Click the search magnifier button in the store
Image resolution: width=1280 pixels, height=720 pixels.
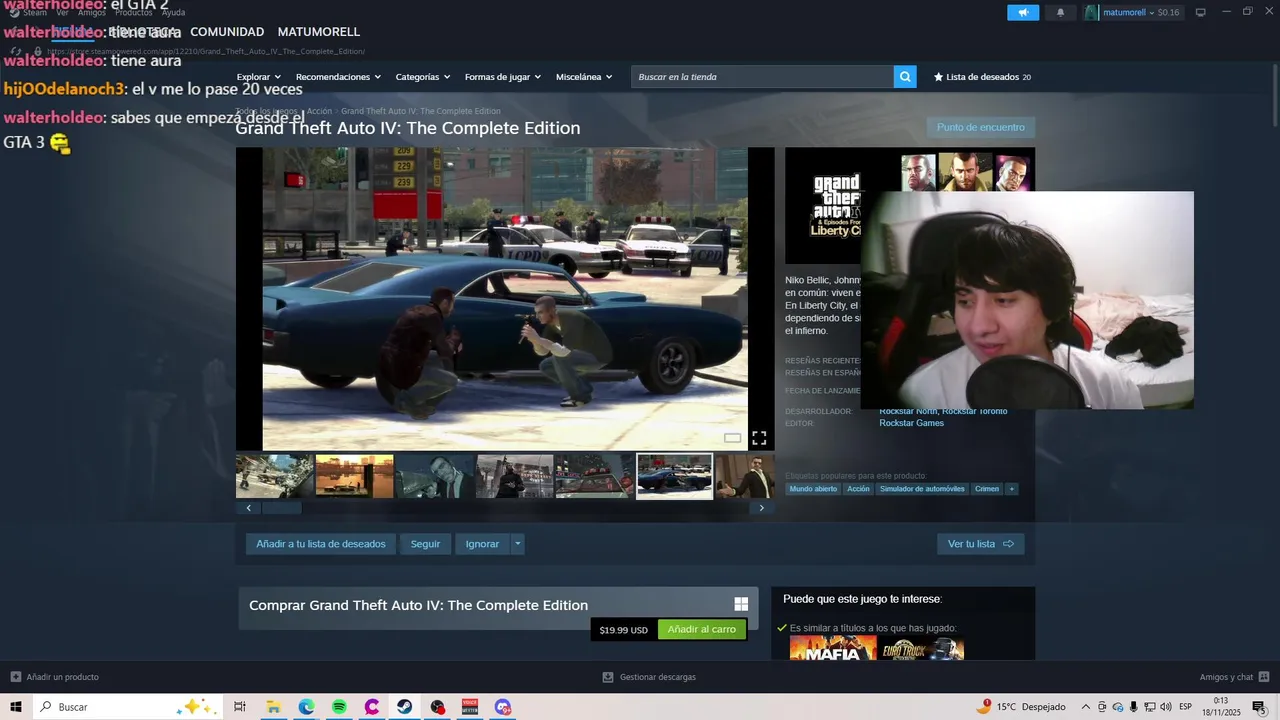905,77
